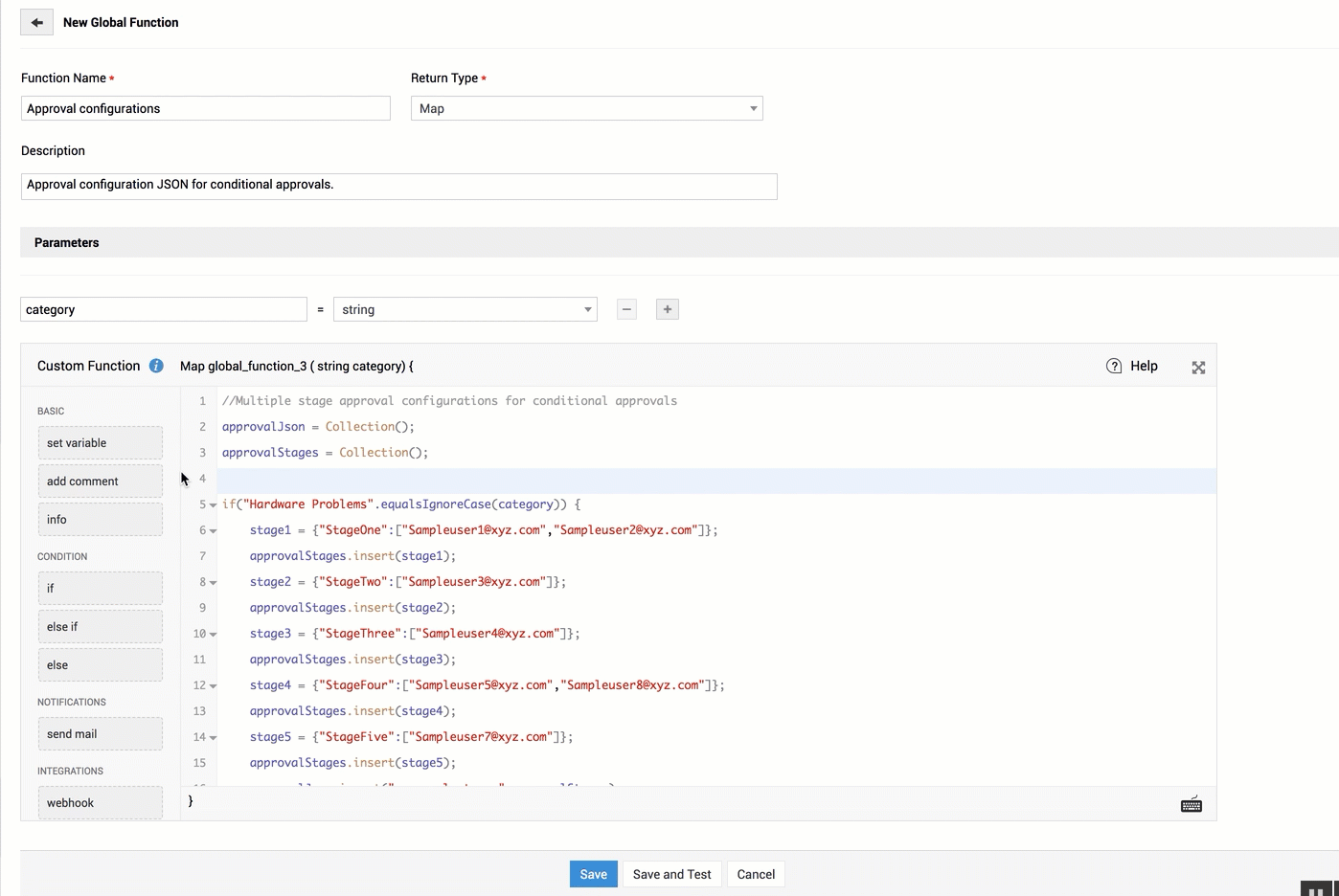Collapse the code fold at line 5

(x=213, y=505)
